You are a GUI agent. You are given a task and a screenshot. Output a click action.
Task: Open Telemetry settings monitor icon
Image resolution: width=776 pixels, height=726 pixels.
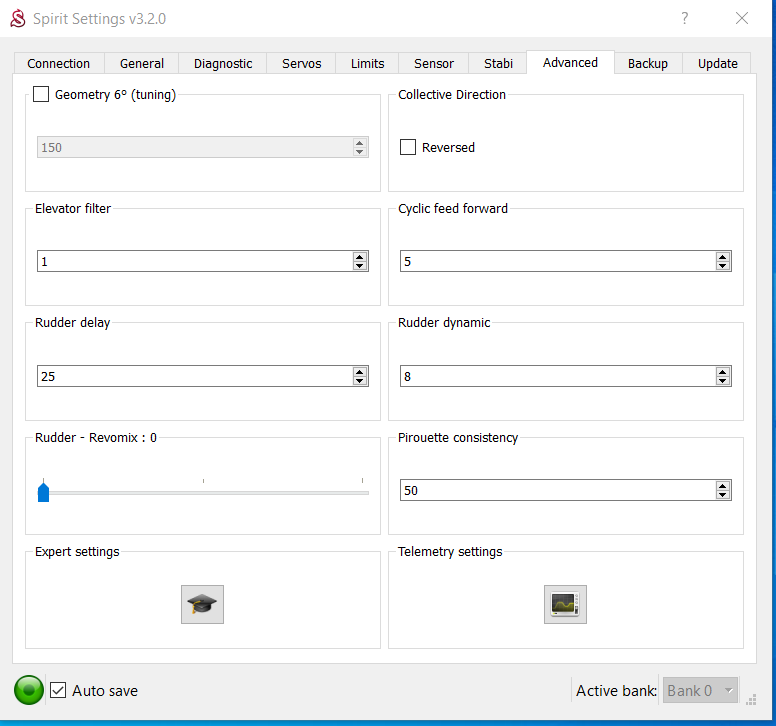pyautogui.click(x=565, y=604)
